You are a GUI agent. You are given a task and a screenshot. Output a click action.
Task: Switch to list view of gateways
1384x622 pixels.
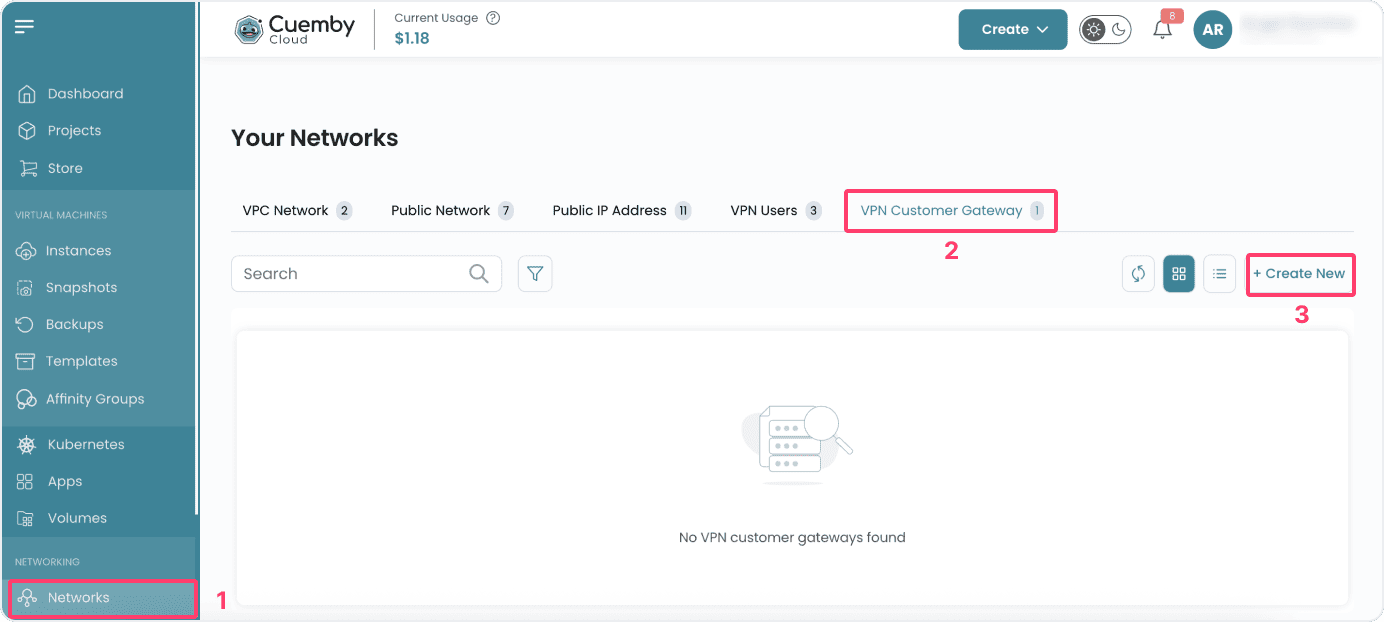(x=1219, y=273)
